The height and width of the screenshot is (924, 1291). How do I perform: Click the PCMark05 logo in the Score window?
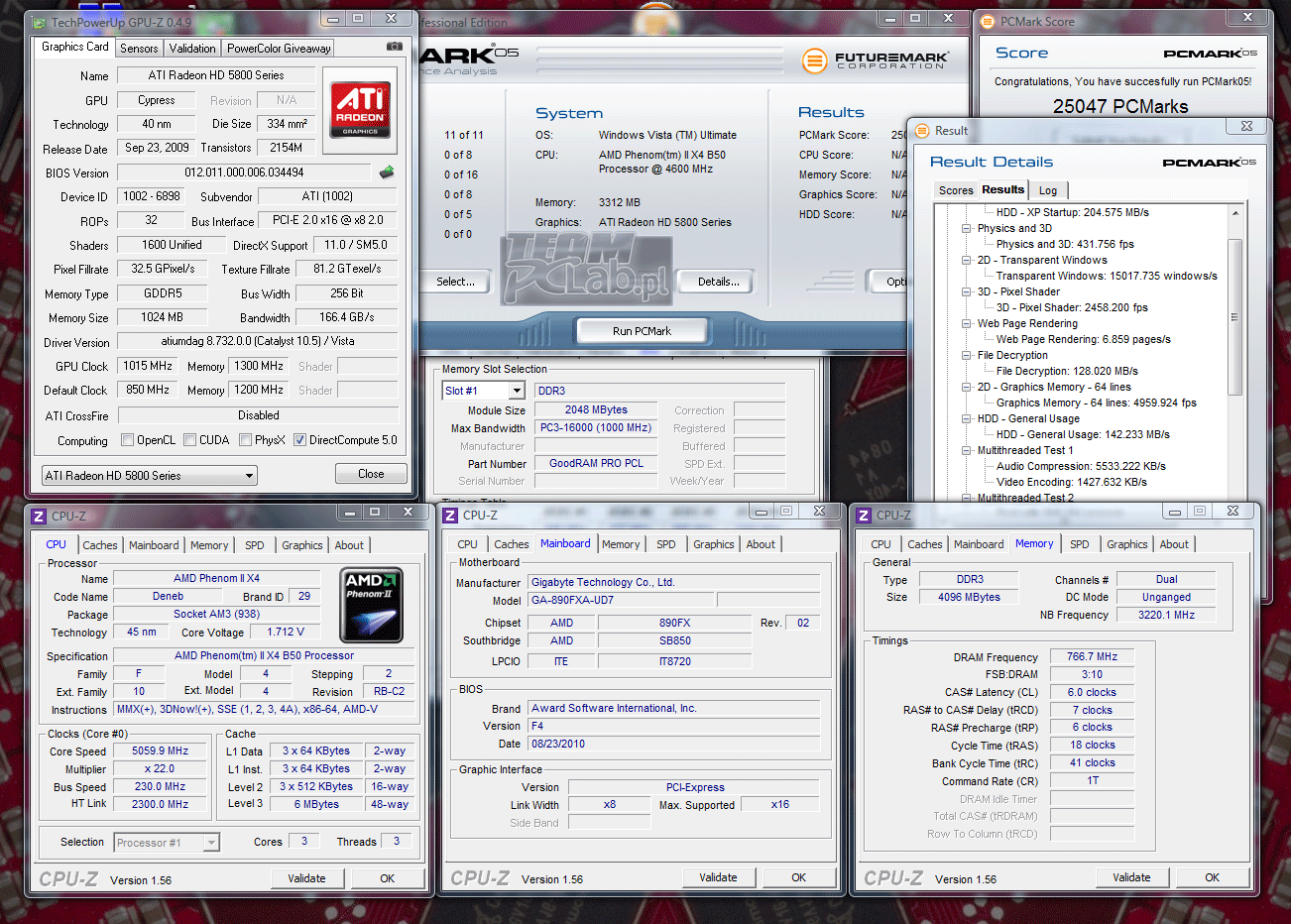click(x=1210, y=54)
